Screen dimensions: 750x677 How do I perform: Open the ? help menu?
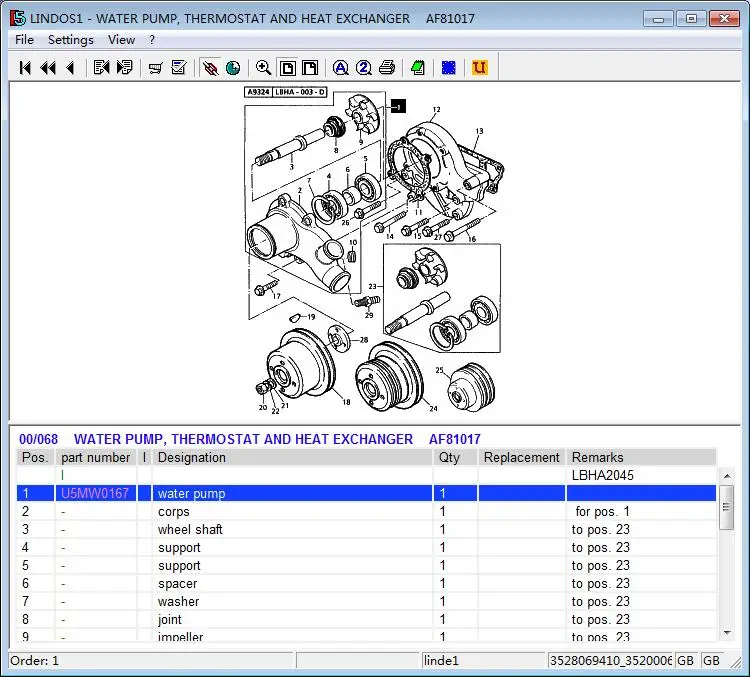[x=152, y=40]
